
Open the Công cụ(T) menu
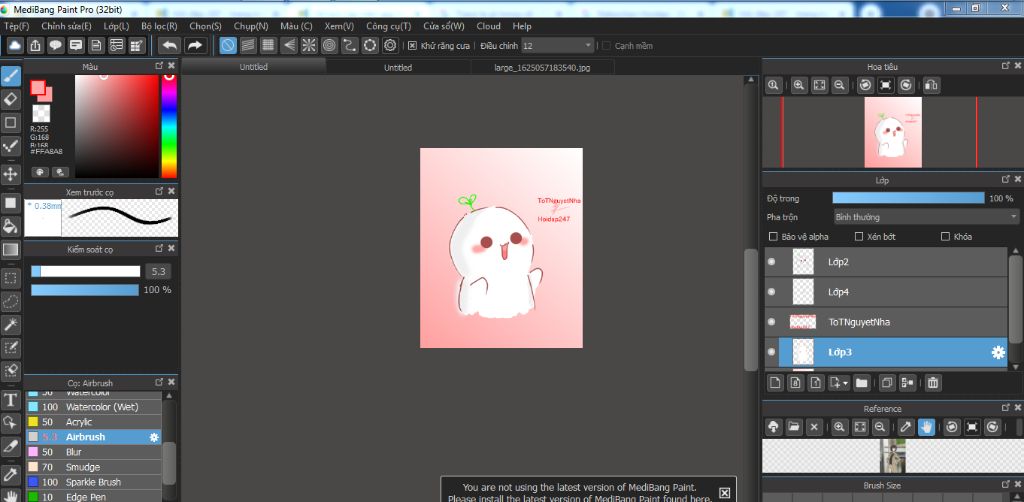(x=389, y=26)
